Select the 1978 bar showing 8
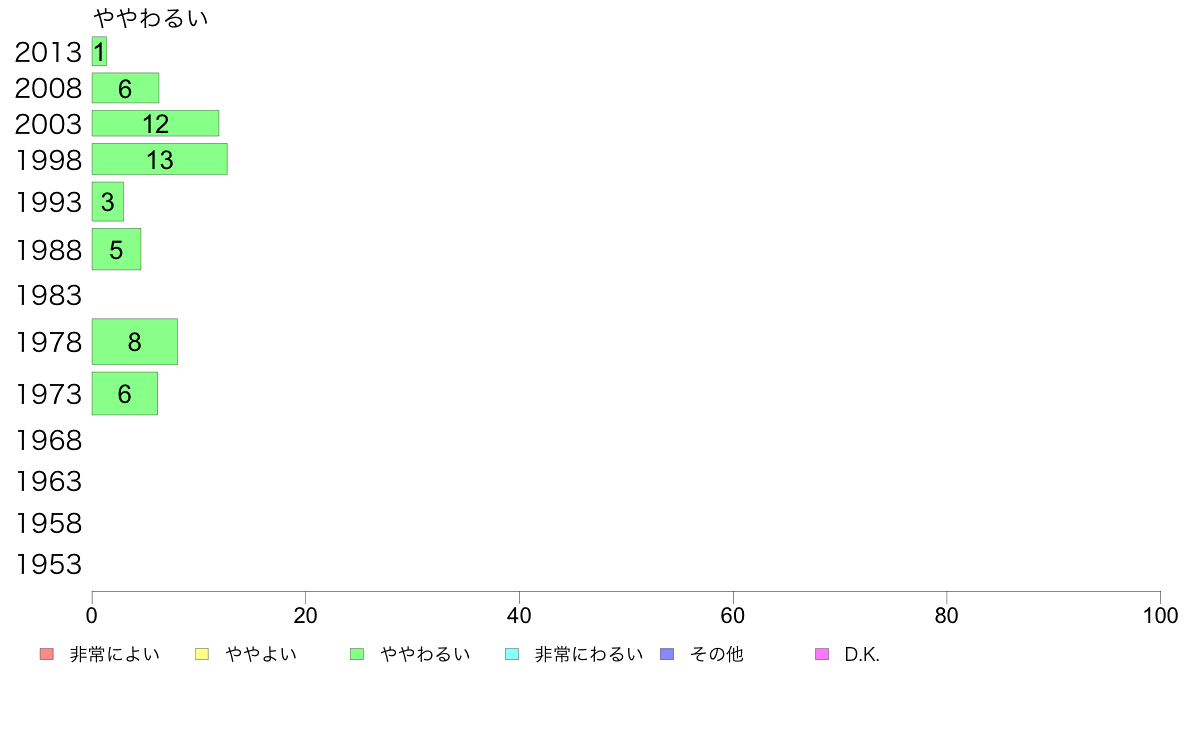Screen dimensions: 1188x736 tap(135, 342)
